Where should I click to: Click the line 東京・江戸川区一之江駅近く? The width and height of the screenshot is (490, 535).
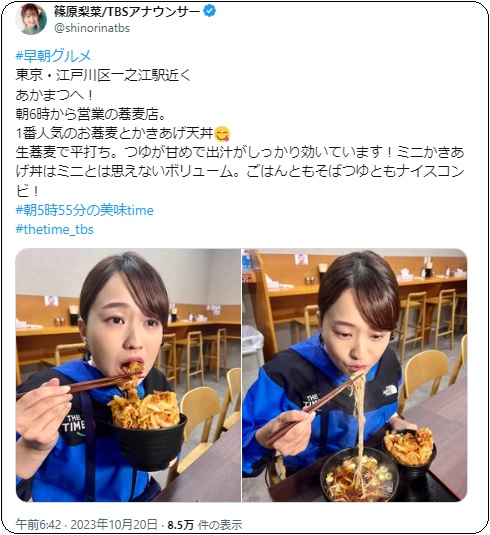coord(103,75)
